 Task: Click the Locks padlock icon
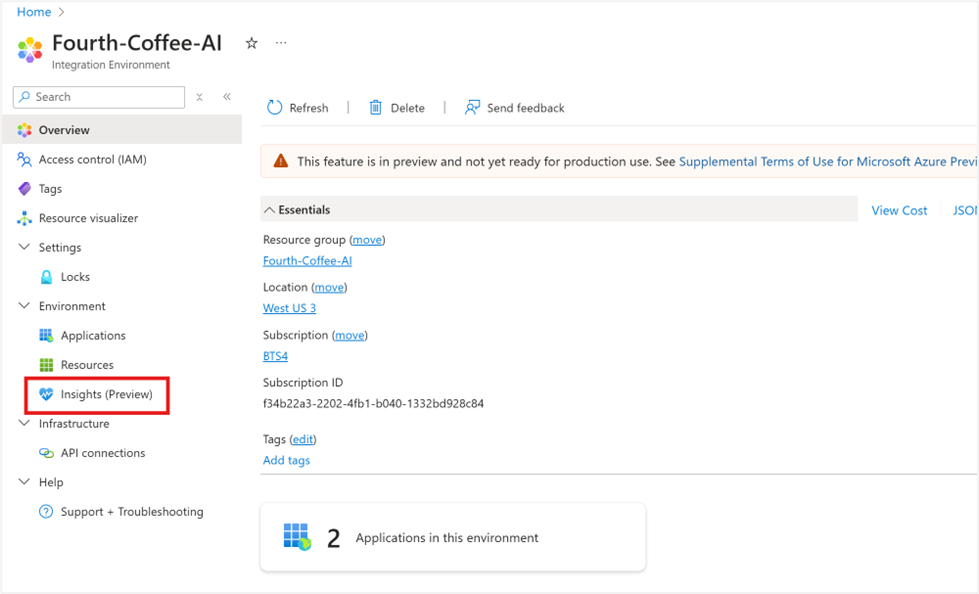(46, 277)
